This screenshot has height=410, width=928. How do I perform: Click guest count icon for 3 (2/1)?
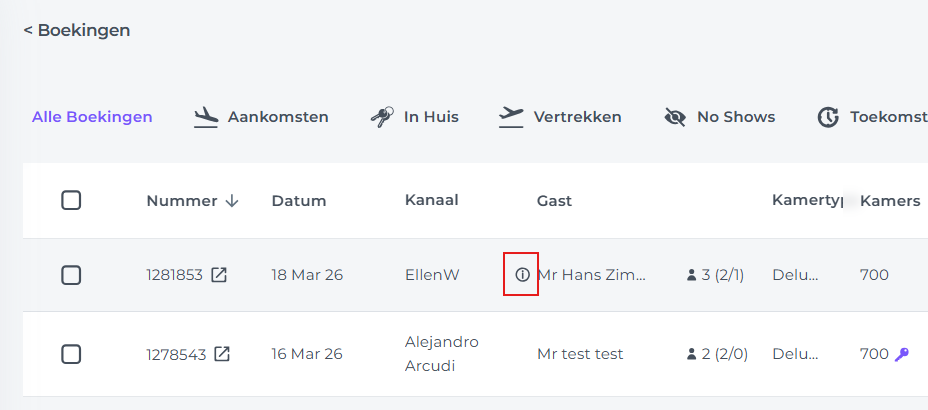pyautogui.click(x=691, y=275)
